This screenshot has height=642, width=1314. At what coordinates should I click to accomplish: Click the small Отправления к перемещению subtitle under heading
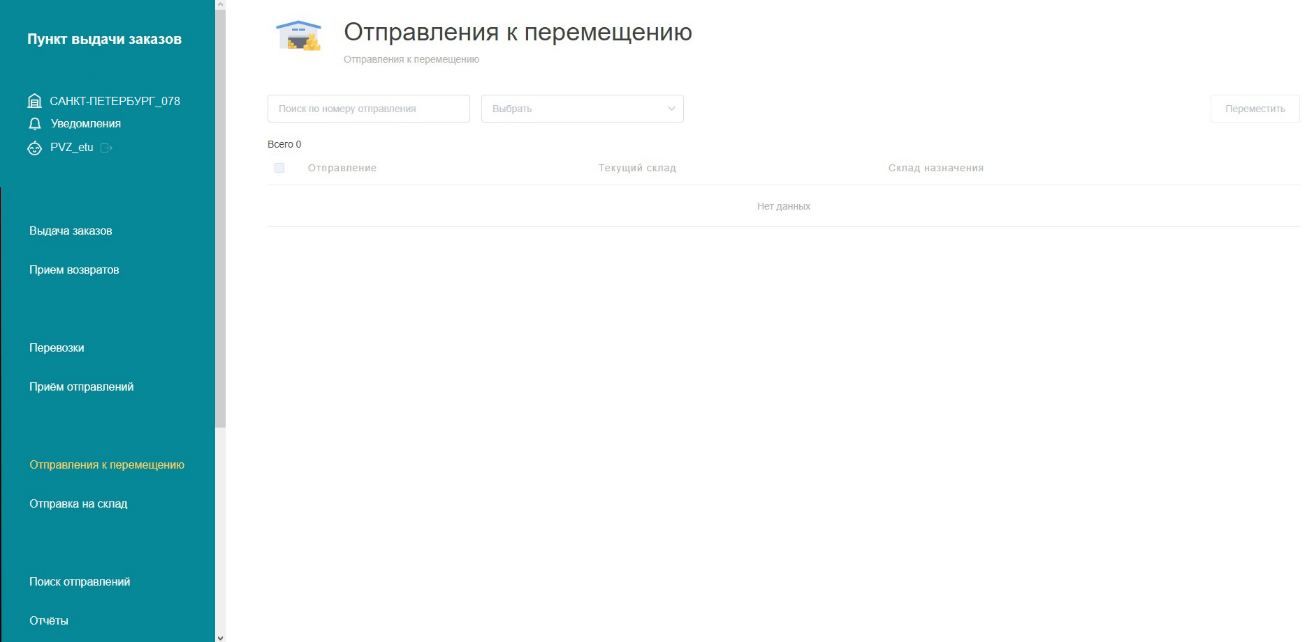[x=411, y=60]
